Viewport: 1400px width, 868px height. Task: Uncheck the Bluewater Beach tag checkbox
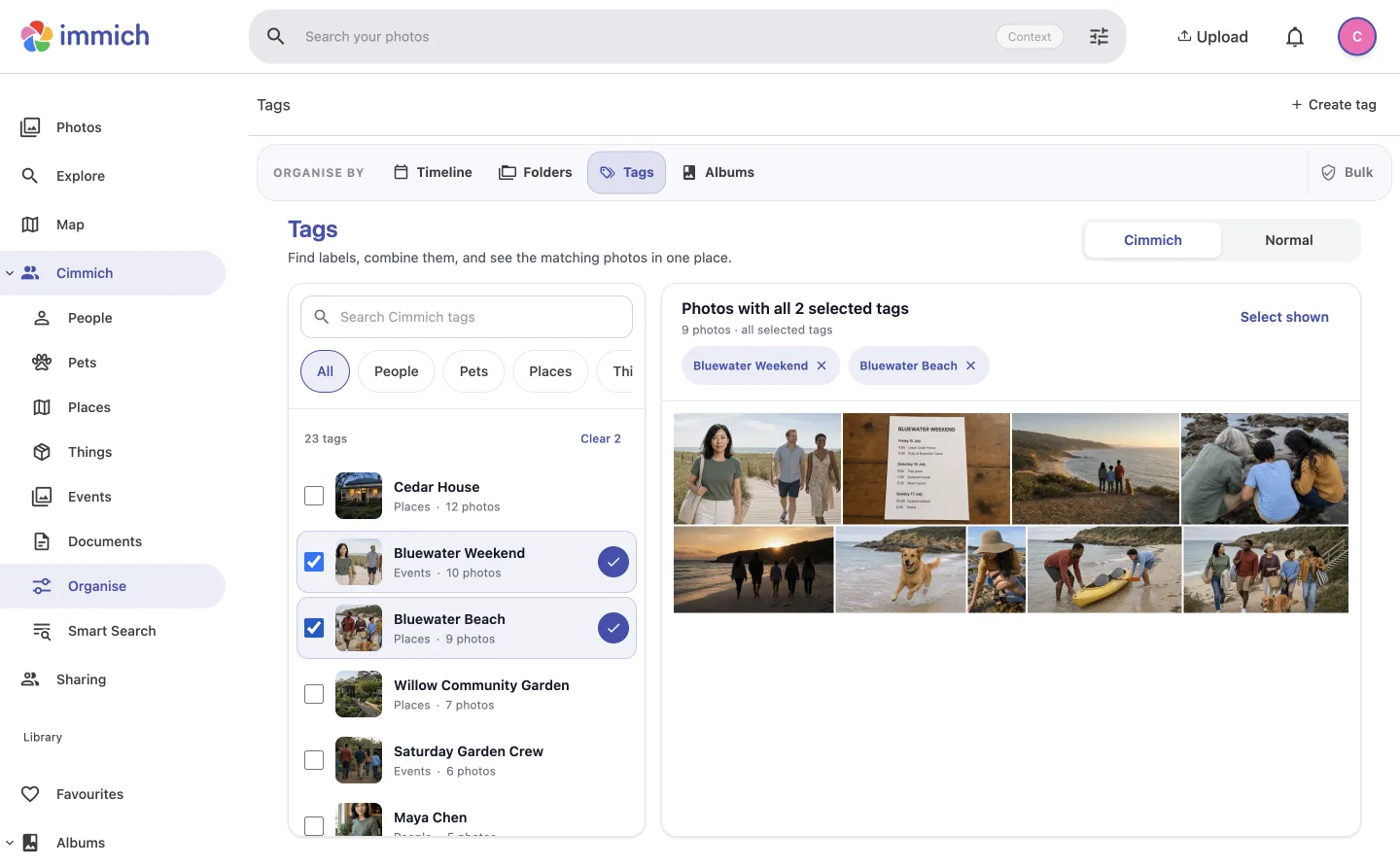314,628
